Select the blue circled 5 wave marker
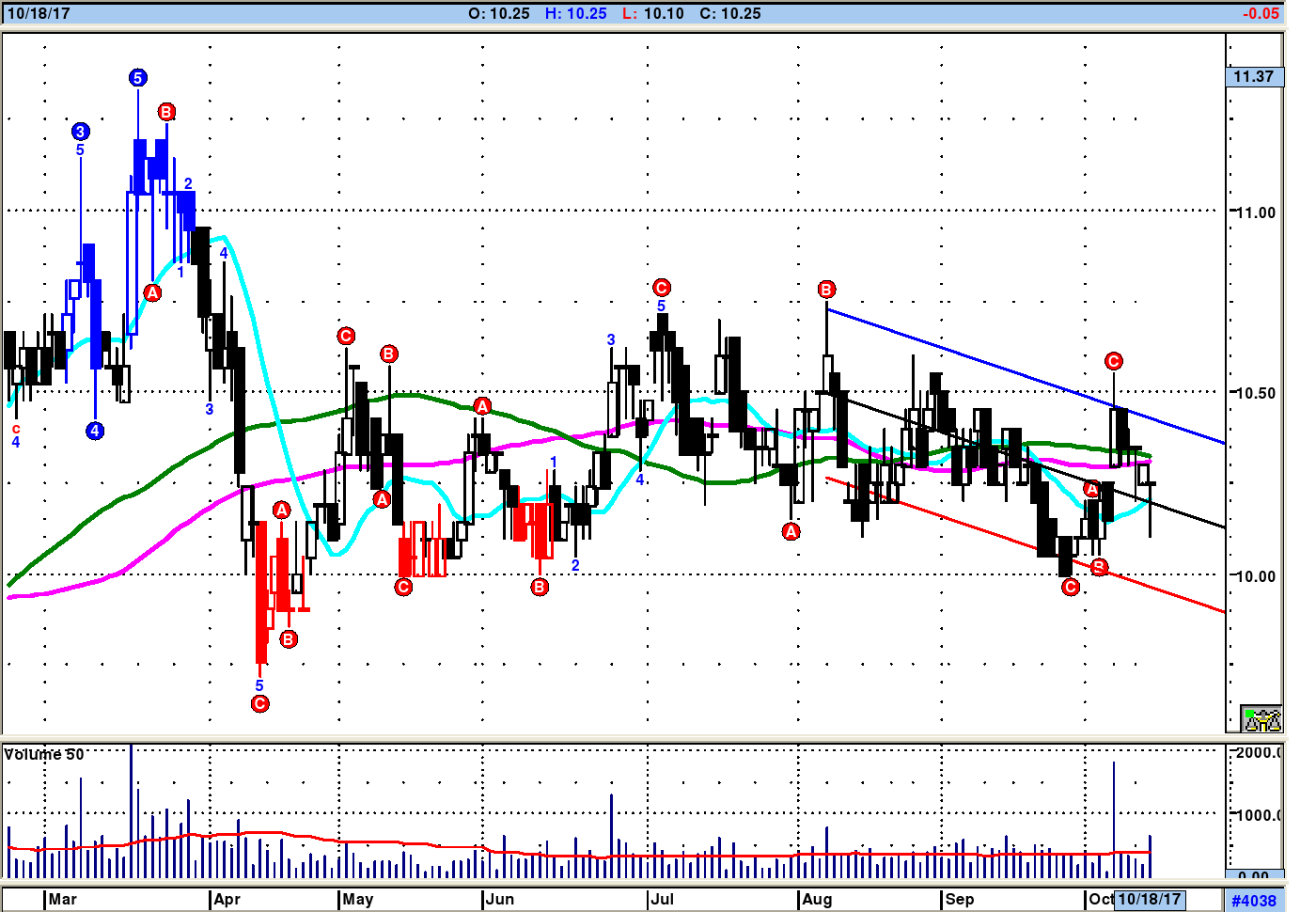Image resolution: width=1316 pixels, height=912 pixels. point(138,78)
